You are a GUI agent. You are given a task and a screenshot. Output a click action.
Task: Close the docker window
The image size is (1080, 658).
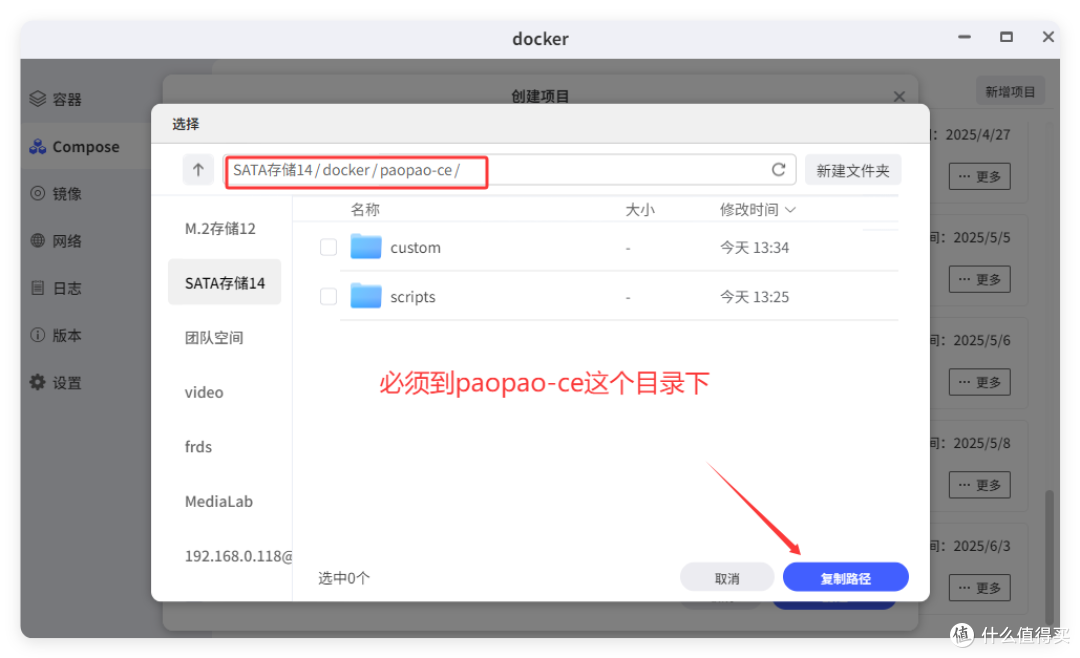(x=1048, y=37)
